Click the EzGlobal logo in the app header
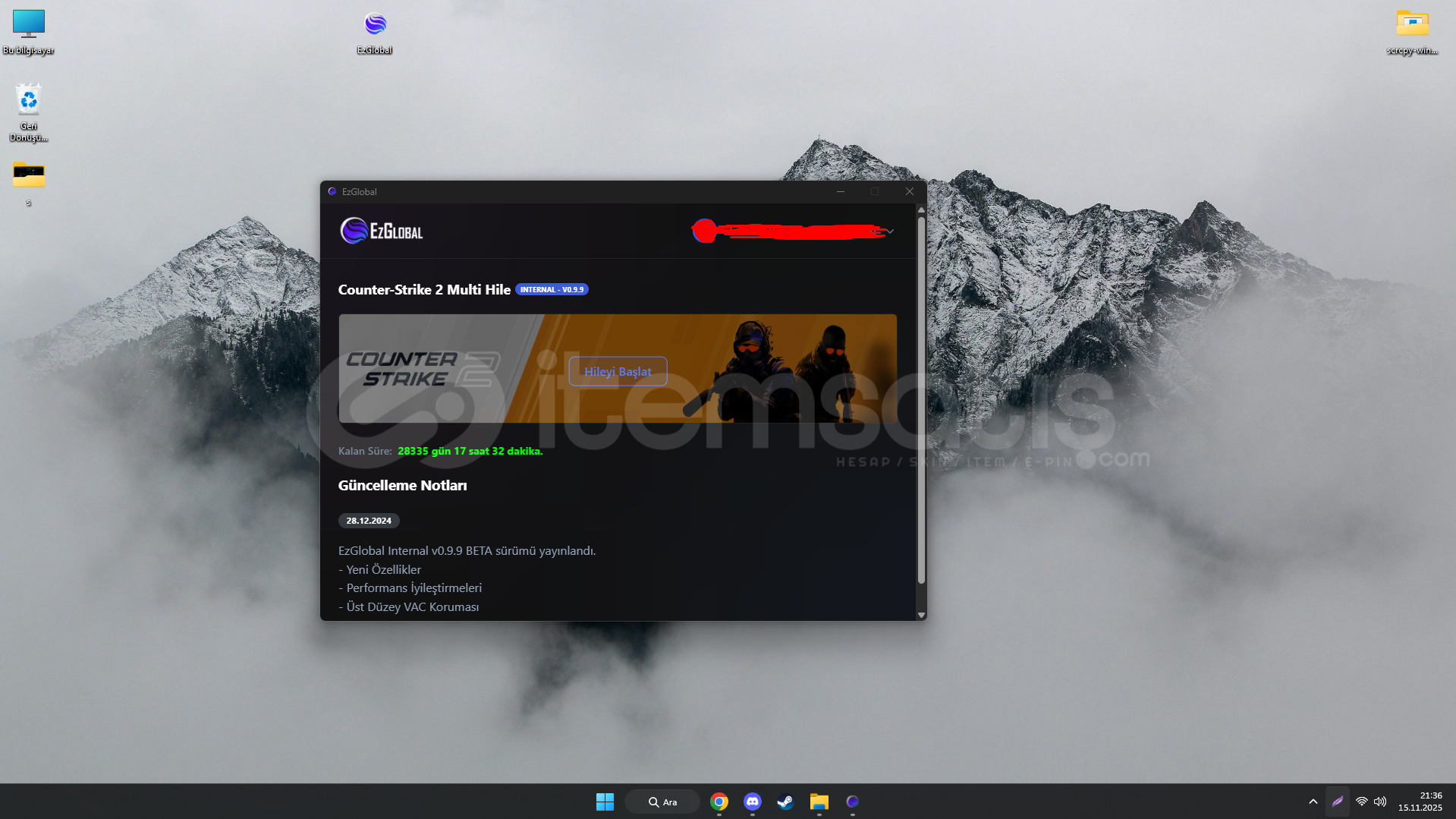 381,231
